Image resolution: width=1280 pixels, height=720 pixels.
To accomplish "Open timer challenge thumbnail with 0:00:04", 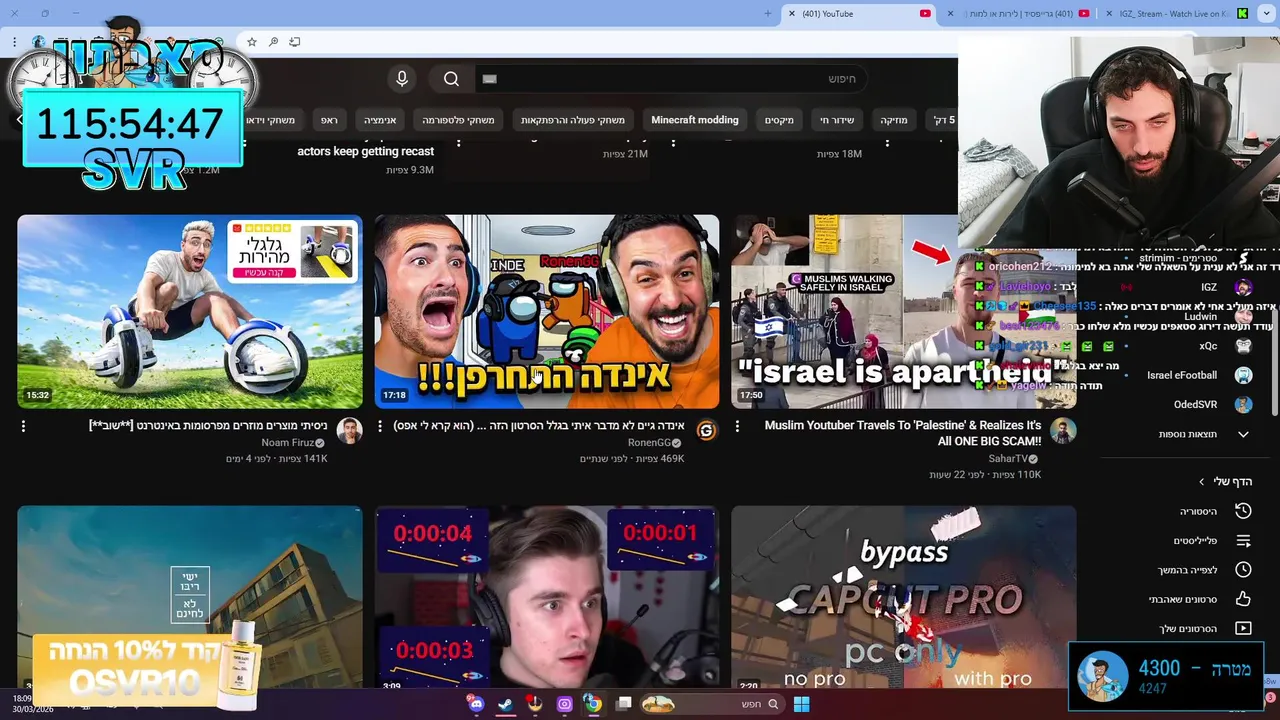I will 547,597.
